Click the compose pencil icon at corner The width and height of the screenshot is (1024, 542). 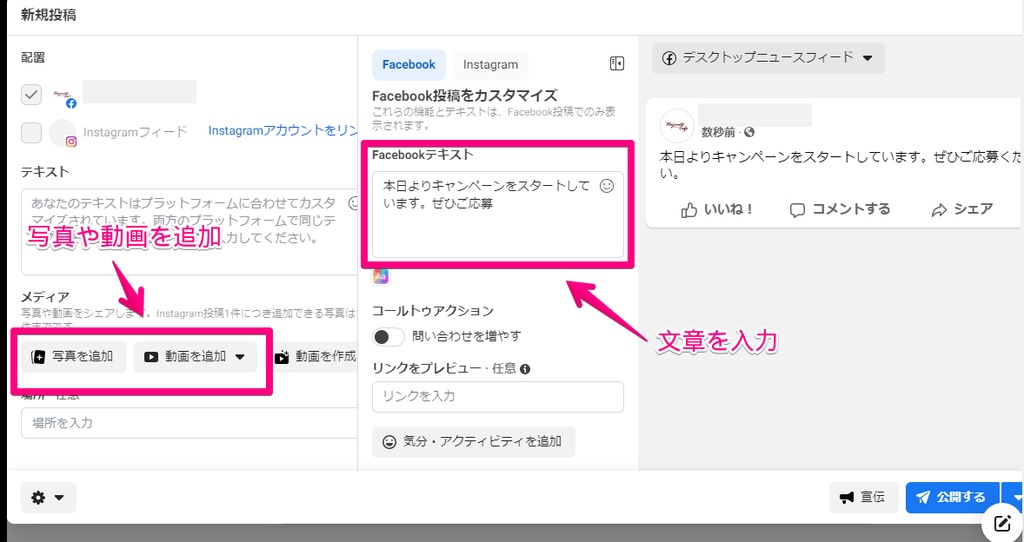[1002, 523]
